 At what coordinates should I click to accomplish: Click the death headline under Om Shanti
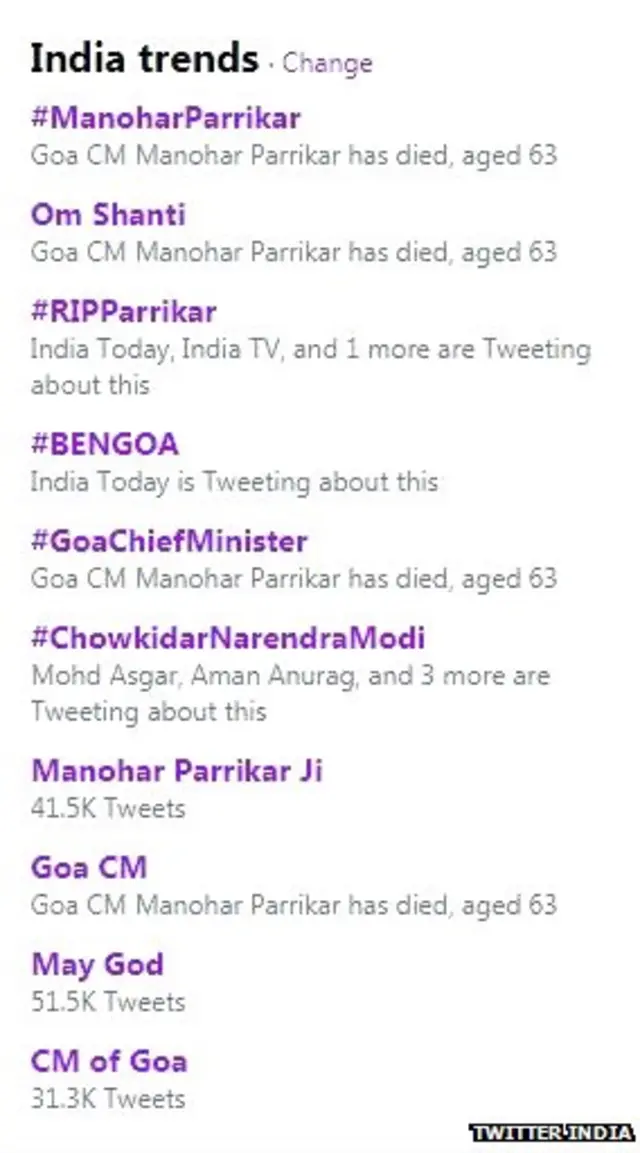293,251
